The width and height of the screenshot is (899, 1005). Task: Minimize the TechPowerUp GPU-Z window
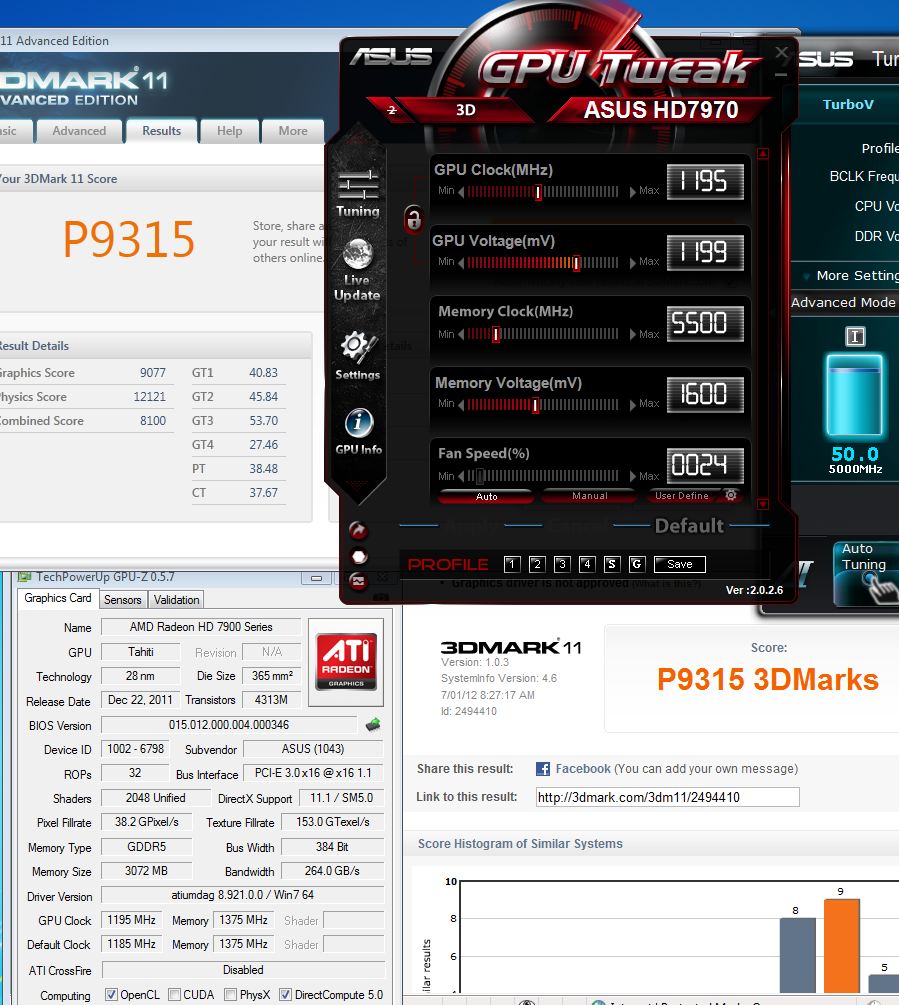317,577
